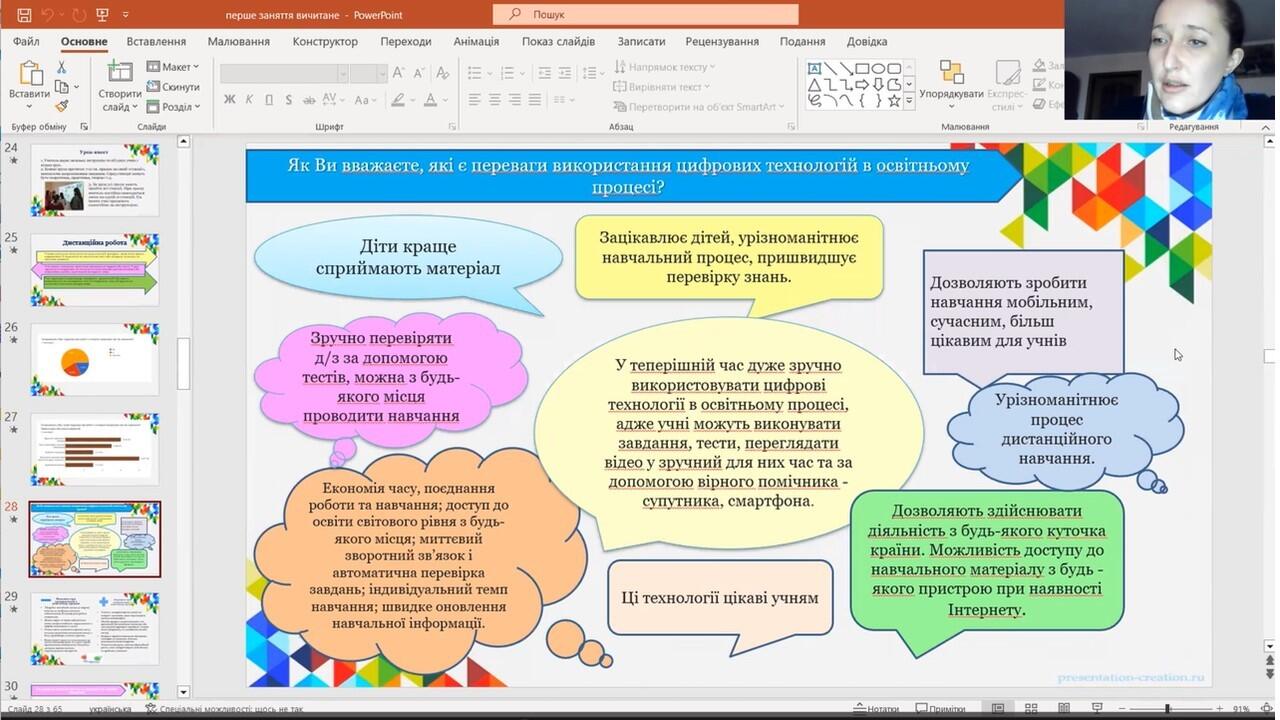Switch to the Анімація tab
Viewport: 1280px width, 720px height.
pyautogui.click(x=476, y=42)
